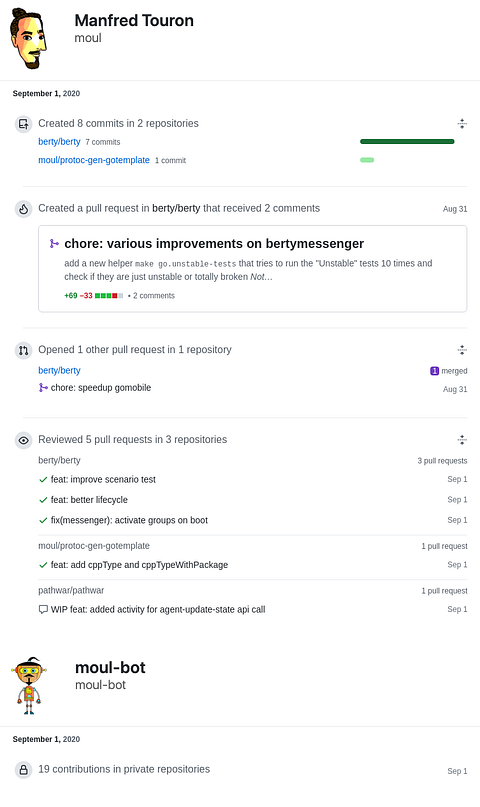Click merged PR icon before chore: speedup gomobile
Screen dimensions: 480x807
[43, 388]
